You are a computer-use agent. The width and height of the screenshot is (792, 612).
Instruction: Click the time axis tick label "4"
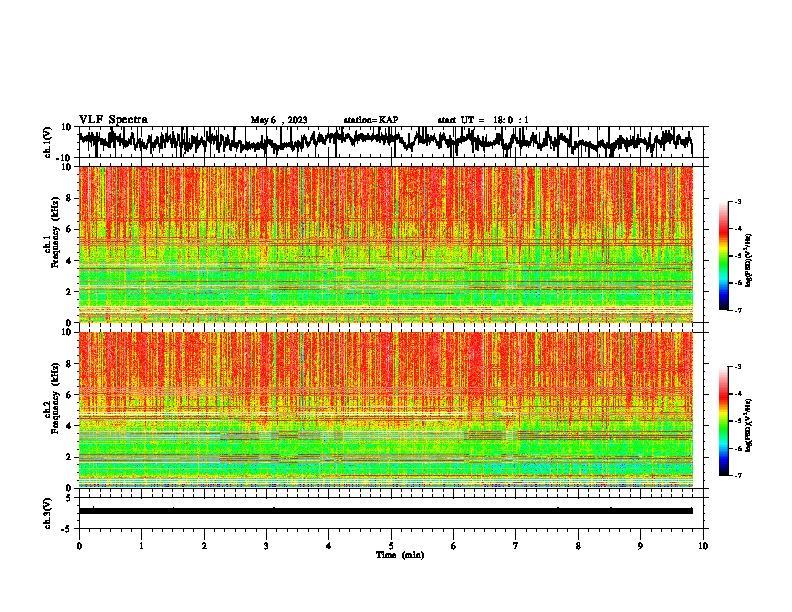(329, 546)
